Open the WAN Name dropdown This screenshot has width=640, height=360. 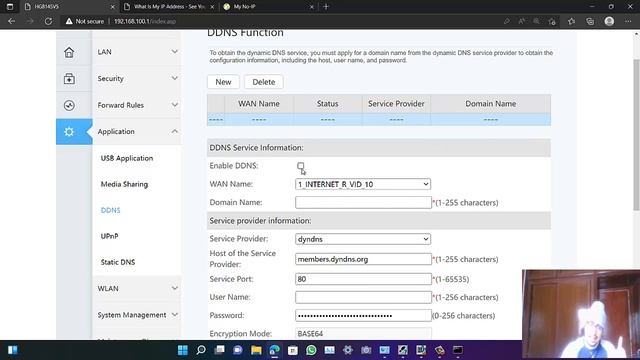(363, 184)
